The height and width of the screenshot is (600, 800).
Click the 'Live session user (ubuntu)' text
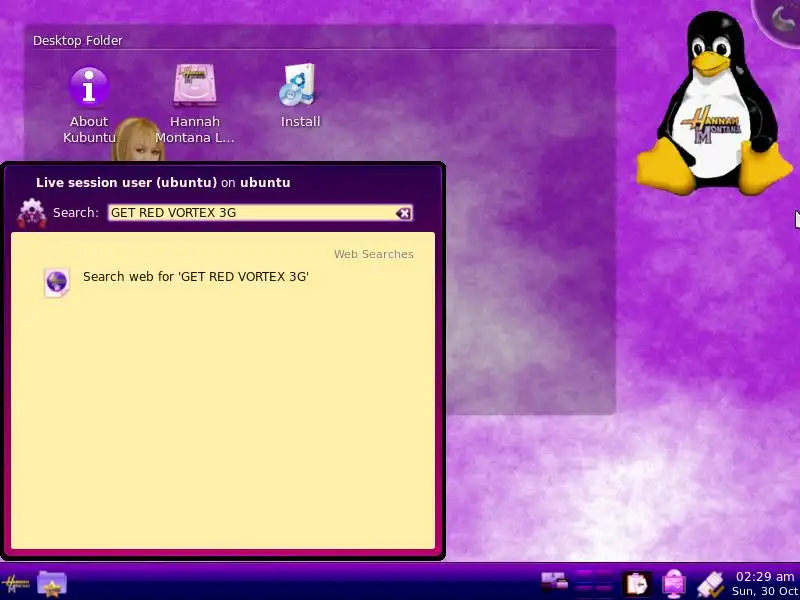(127, 183)
